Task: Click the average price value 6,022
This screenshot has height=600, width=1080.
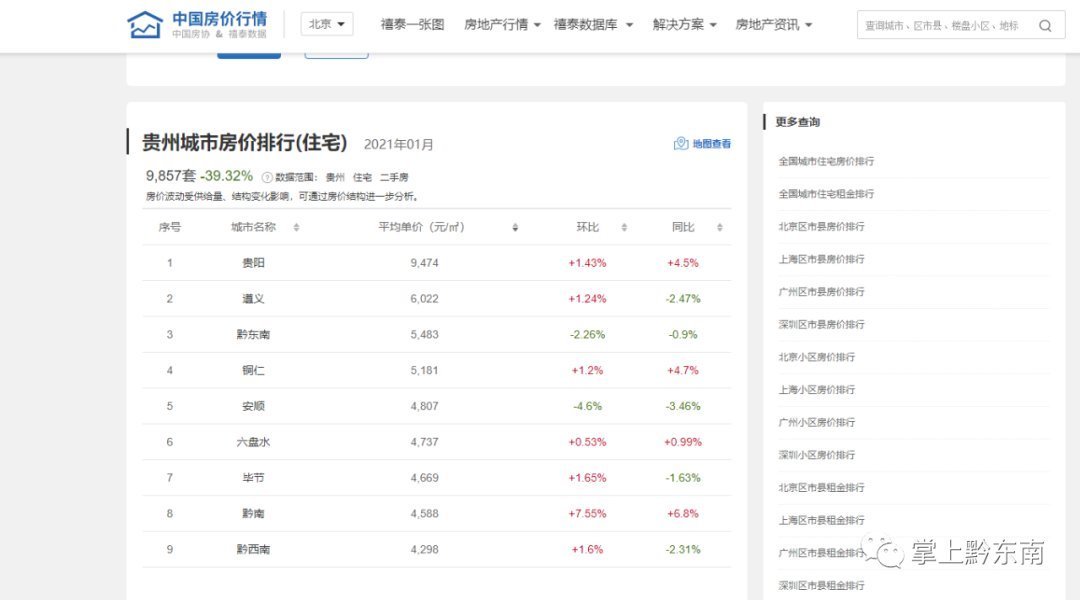Action: (424, 298)
